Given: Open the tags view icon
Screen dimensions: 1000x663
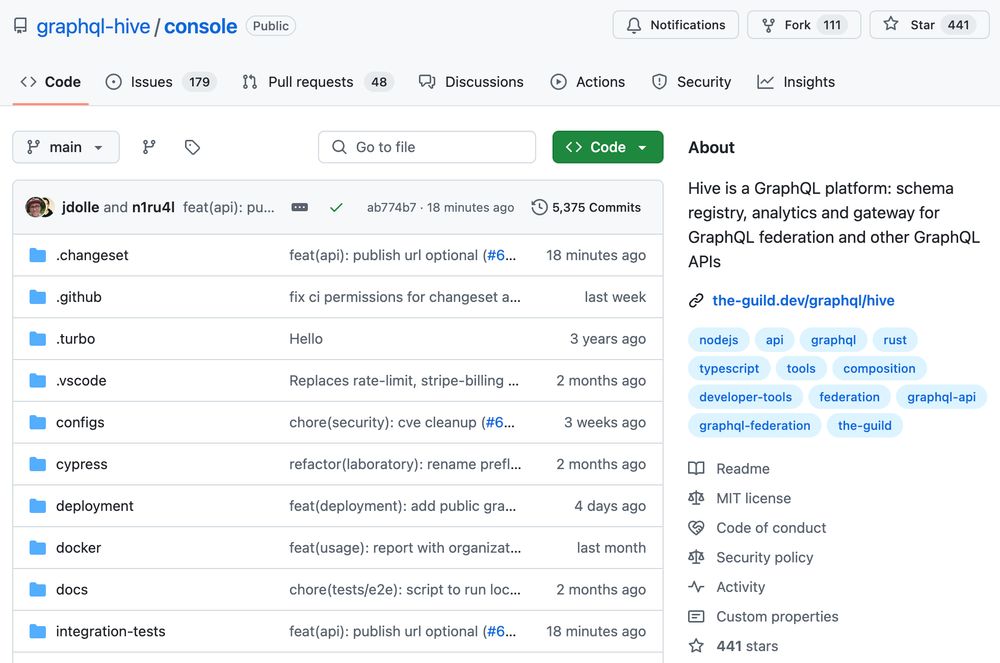Looking at the screenshot, I should (192, 147).
